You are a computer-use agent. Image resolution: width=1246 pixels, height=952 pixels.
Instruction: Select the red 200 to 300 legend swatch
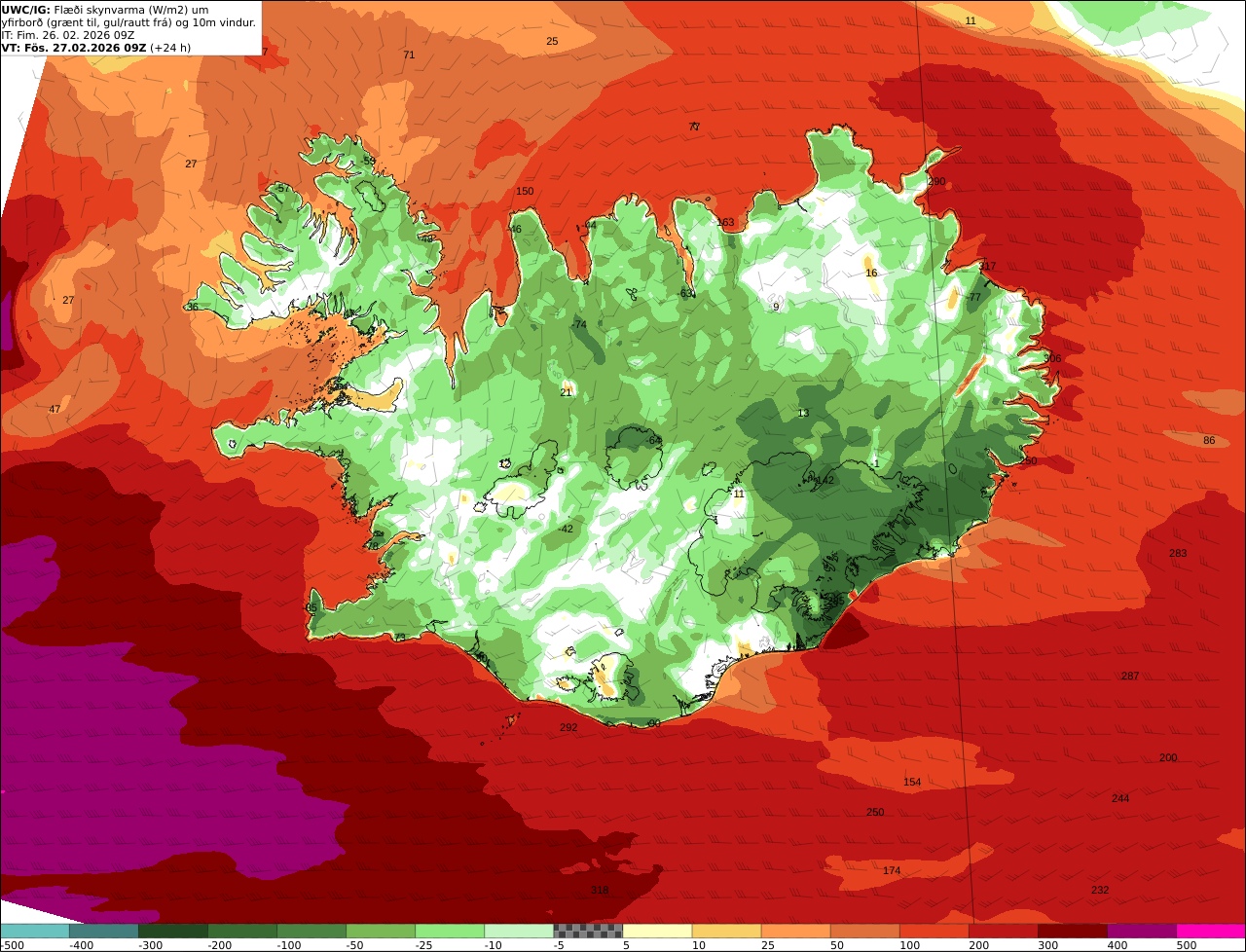tap(1003, 931)
